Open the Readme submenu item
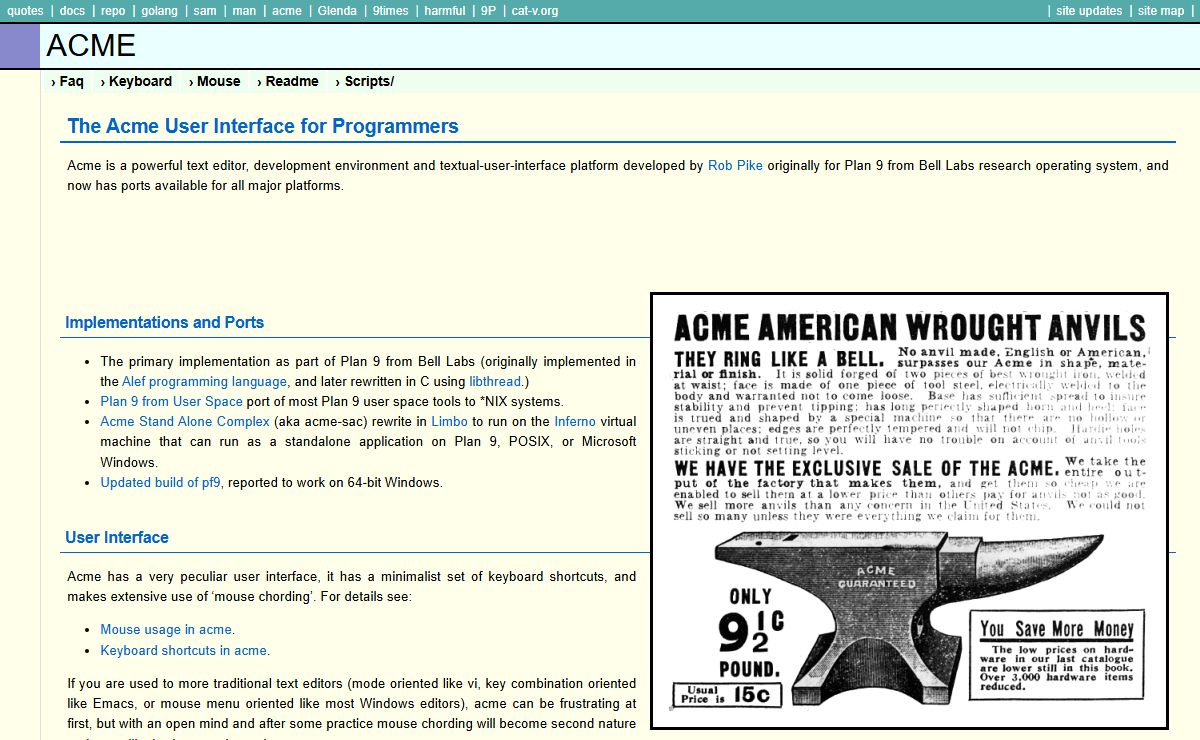The image size is (1200, 740). (x=288, y=82)
